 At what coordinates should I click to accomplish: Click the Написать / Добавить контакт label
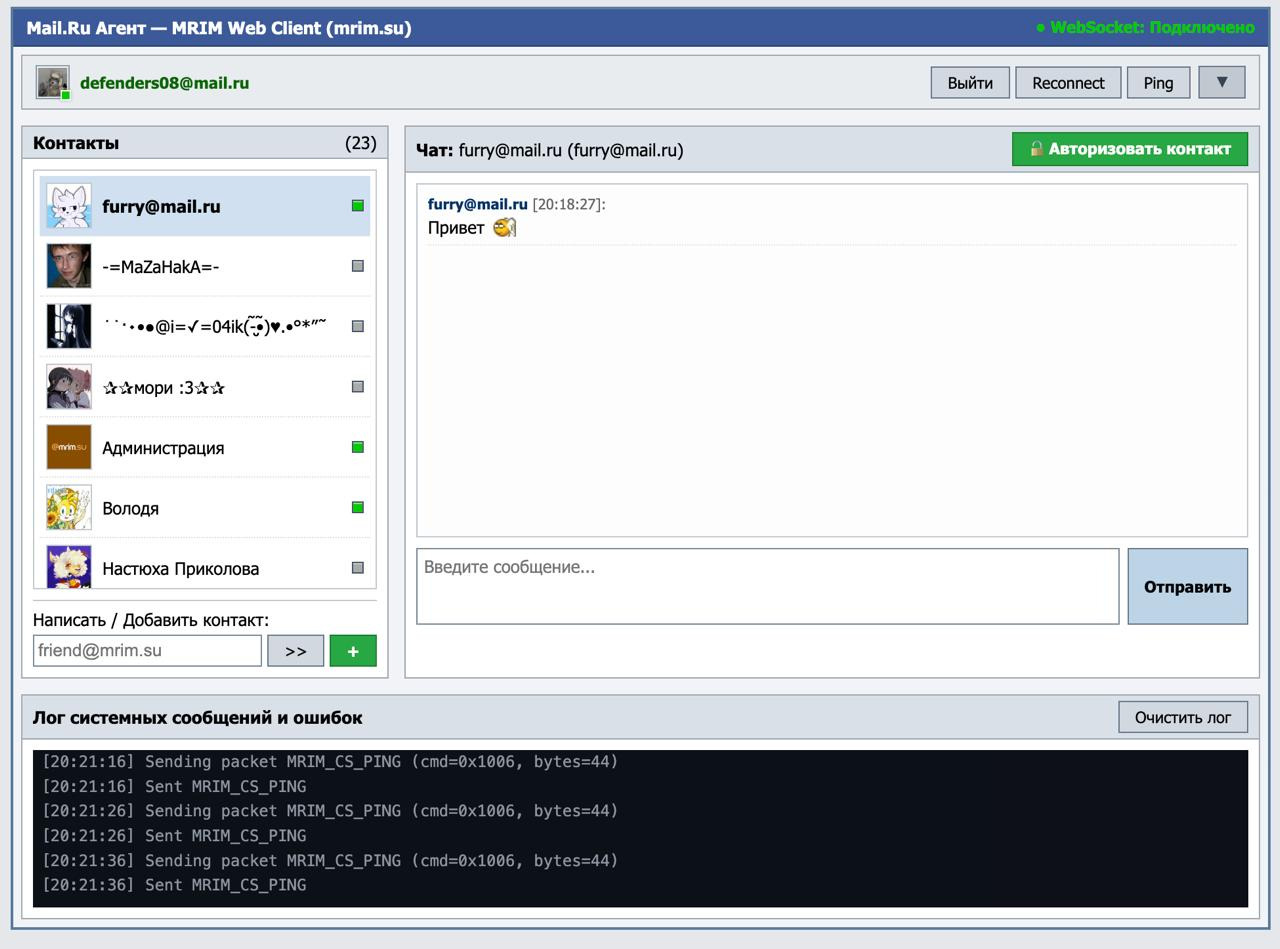(151, 620)
